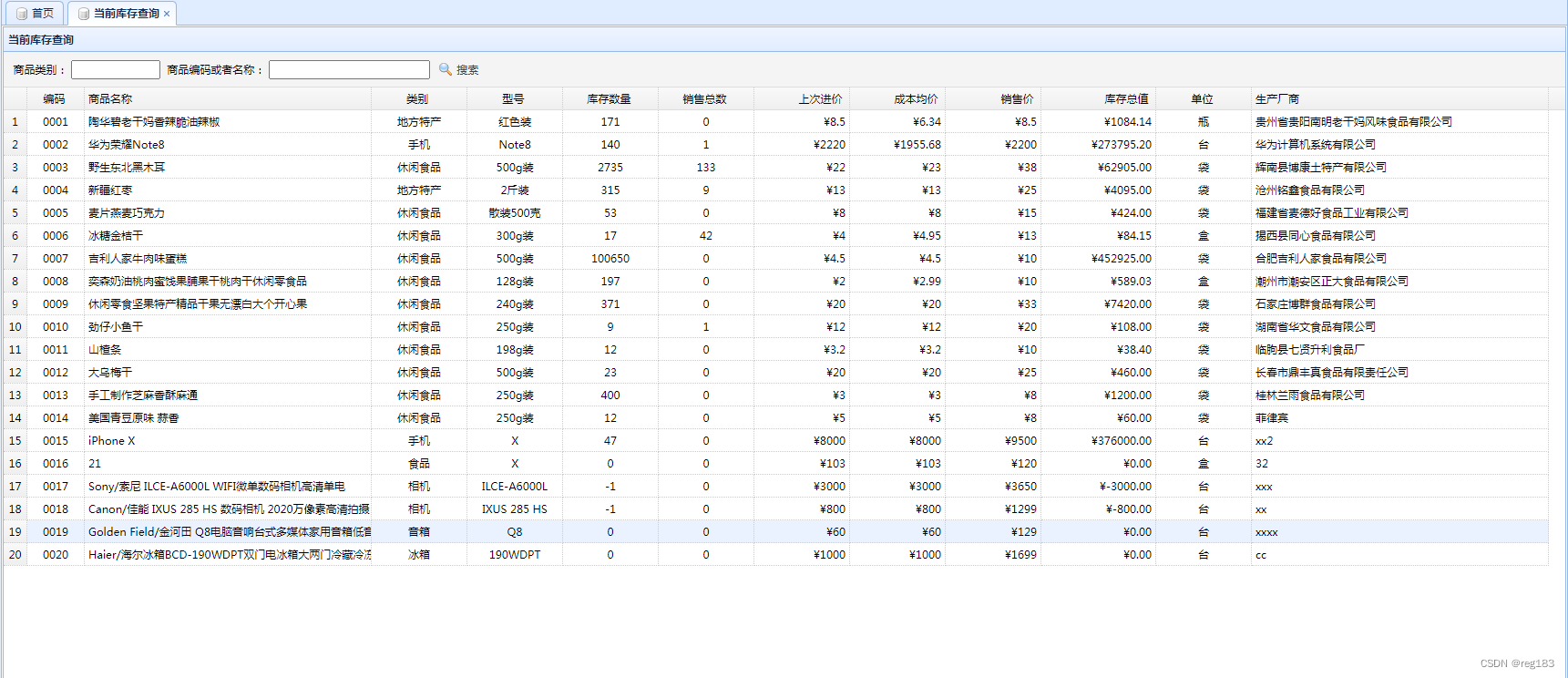Select row iPhone X
1568x678 pixels.
(775, 440)
